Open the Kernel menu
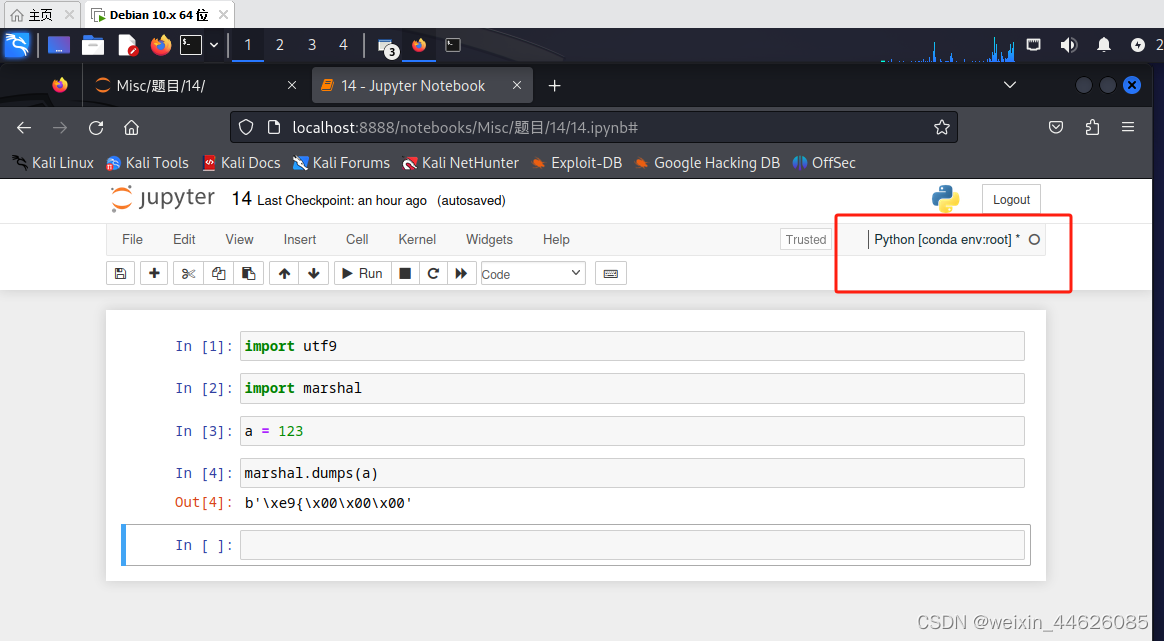Viewport: 1164px width, 641px height. 416,239
